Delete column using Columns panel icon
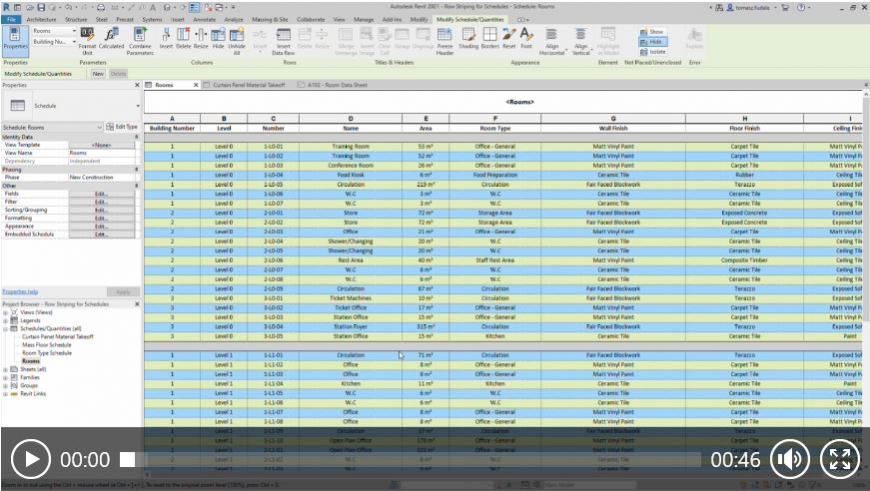Viewport: 870px width, 491px height. click(x=183, y=38)
